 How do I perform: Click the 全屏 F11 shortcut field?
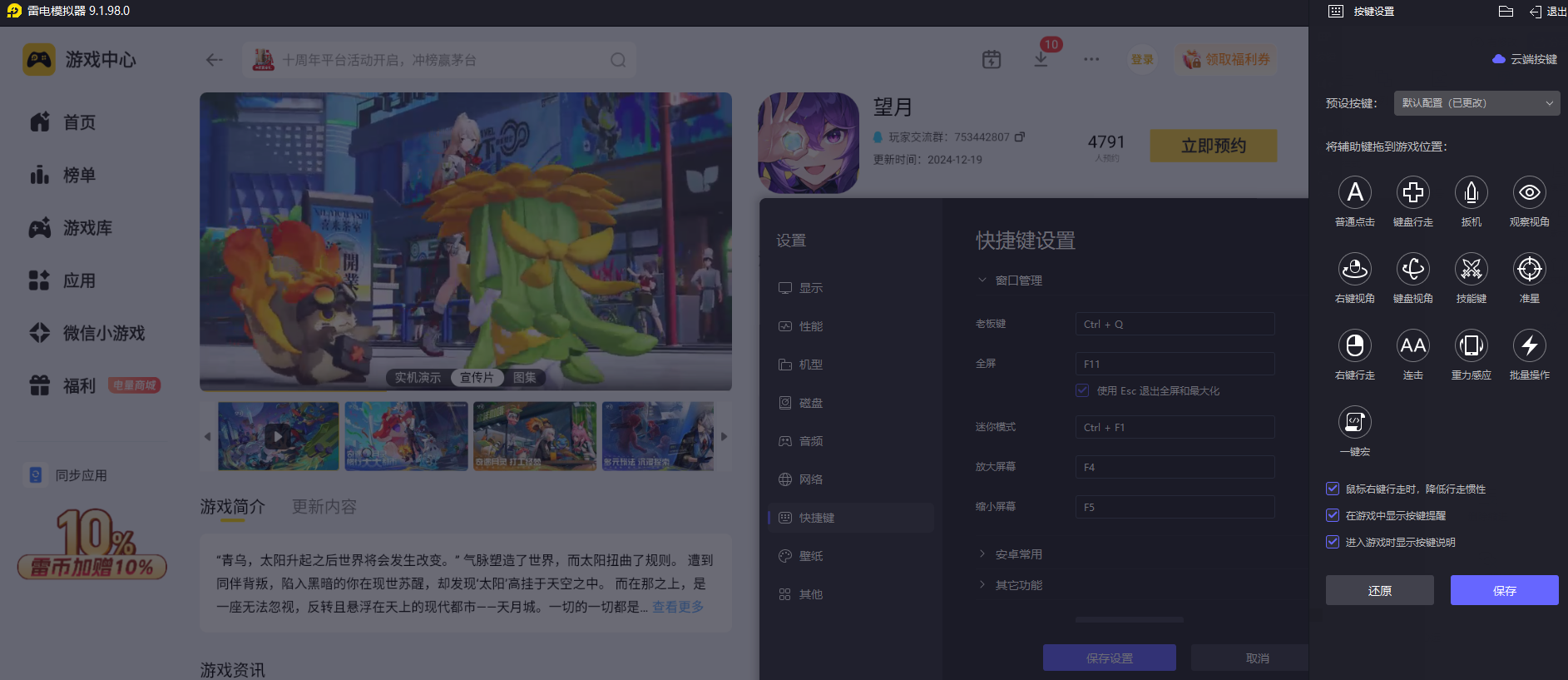[1175, 364]
